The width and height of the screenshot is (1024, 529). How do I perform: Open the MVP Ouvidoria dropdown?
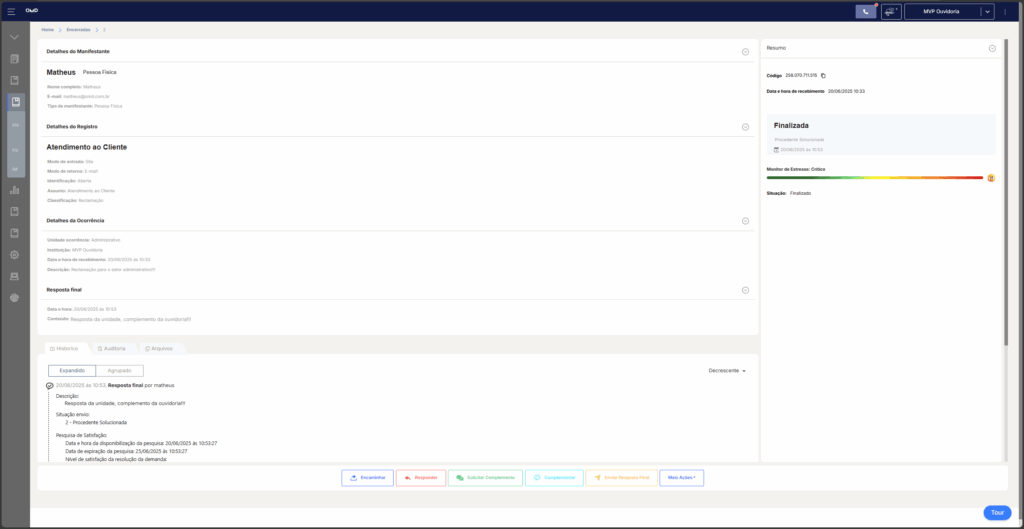[x=949, y=11]
